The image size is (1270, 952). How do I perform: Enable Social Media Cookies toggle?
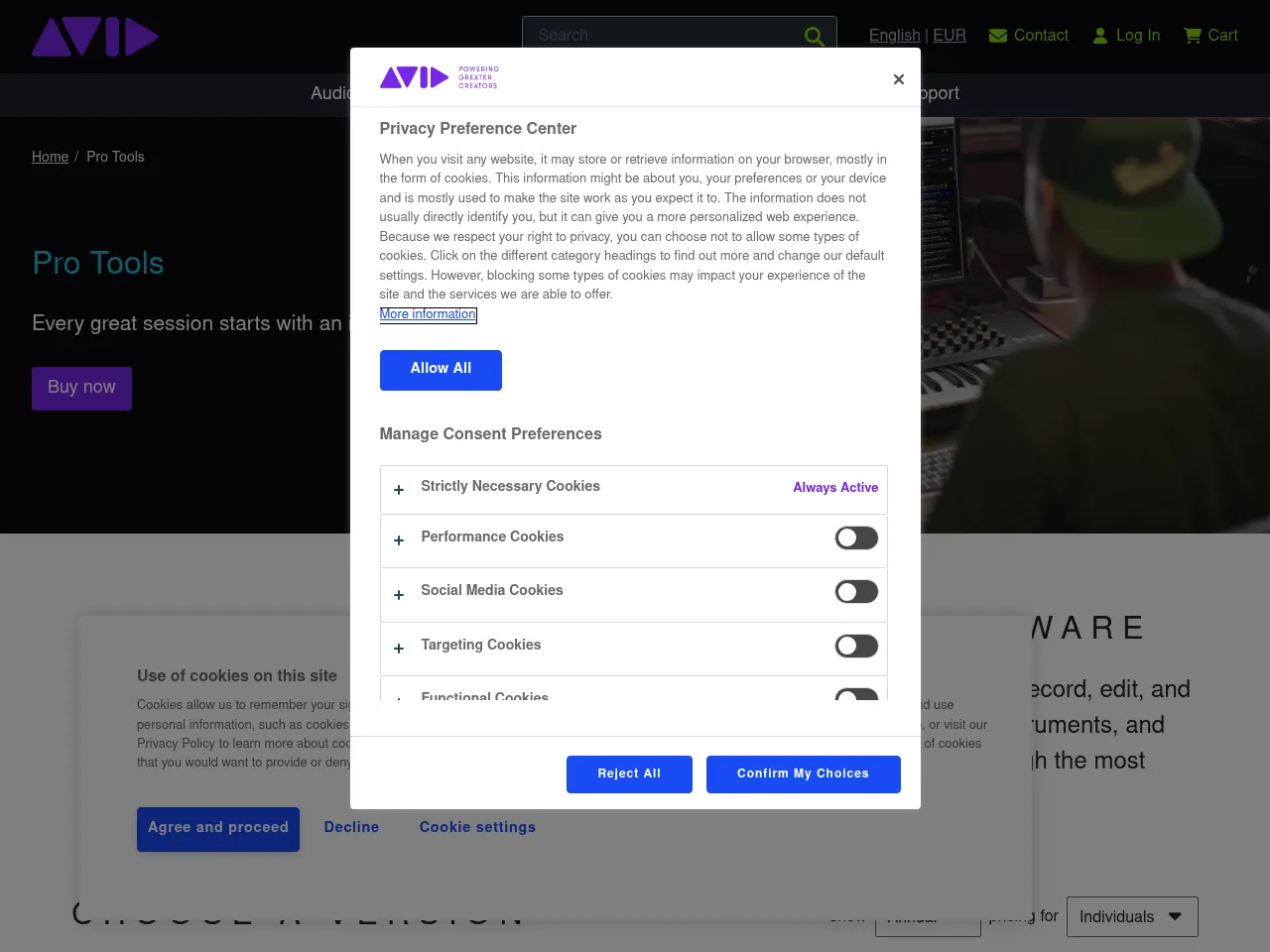pos(856,591)
